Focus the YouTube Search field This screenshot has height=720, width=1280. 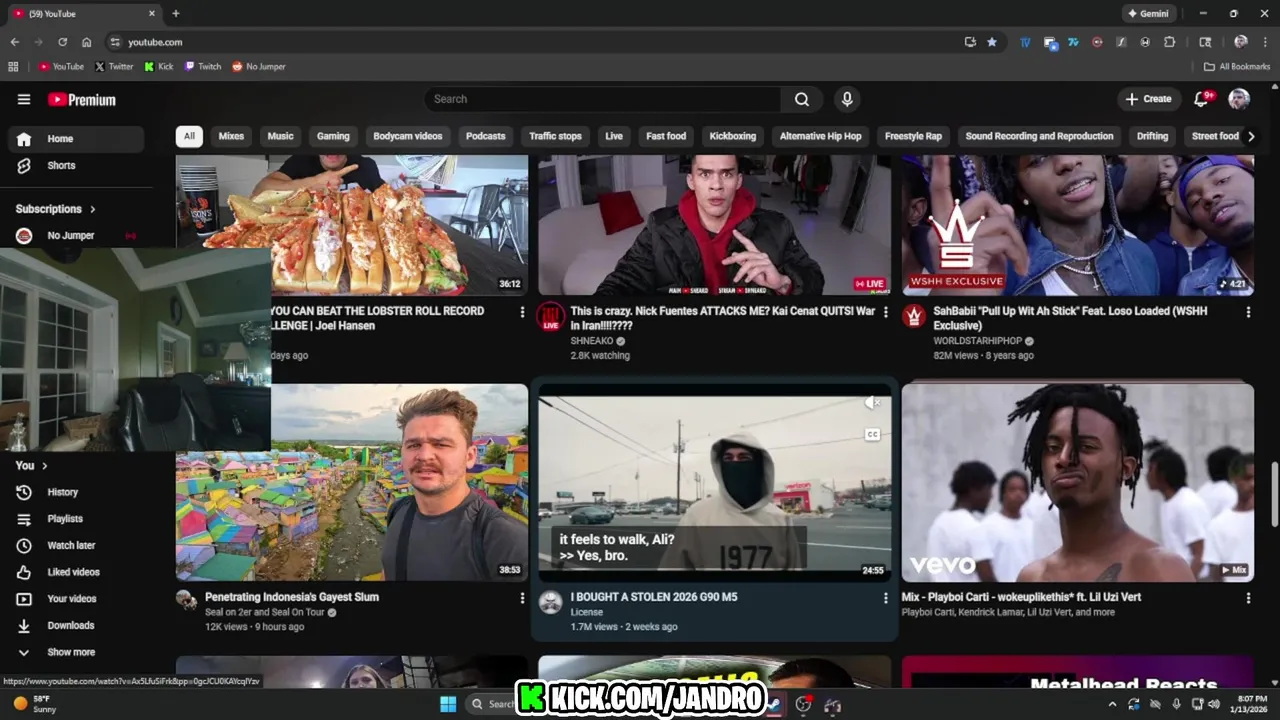pos(603,99)
